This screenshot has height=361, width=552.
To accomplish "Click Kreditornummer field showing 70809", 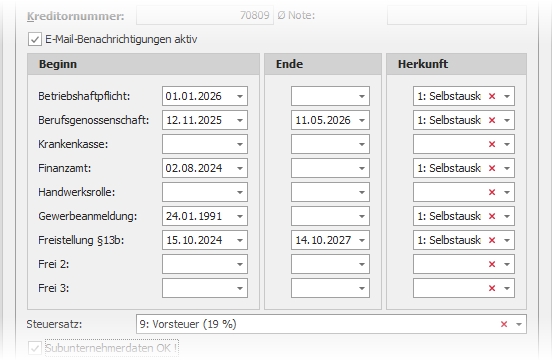I will pyautogui.click(x=205, y=15).
